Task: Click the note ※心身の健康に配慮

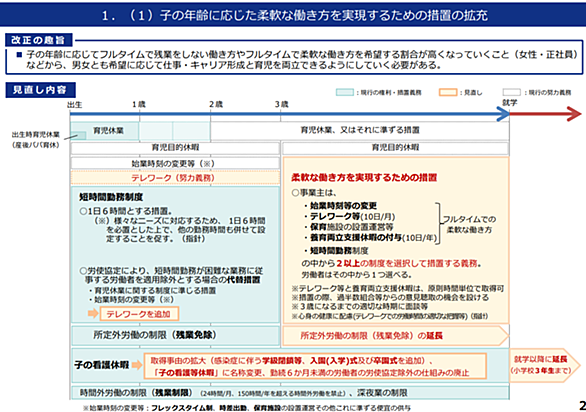Action: (x=389, y=316)
